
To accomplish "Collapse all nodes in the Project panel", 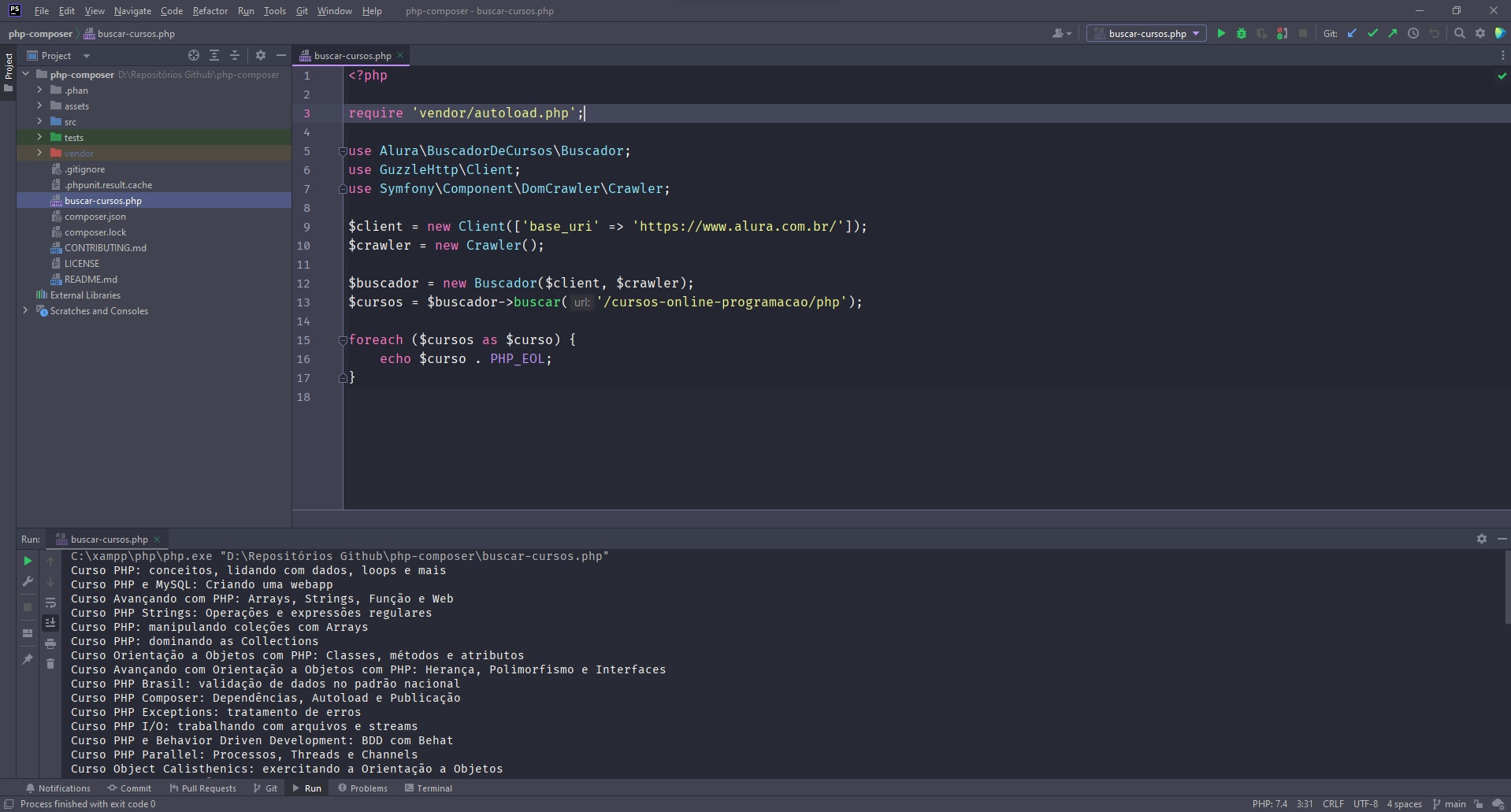I will click(235, 56).
